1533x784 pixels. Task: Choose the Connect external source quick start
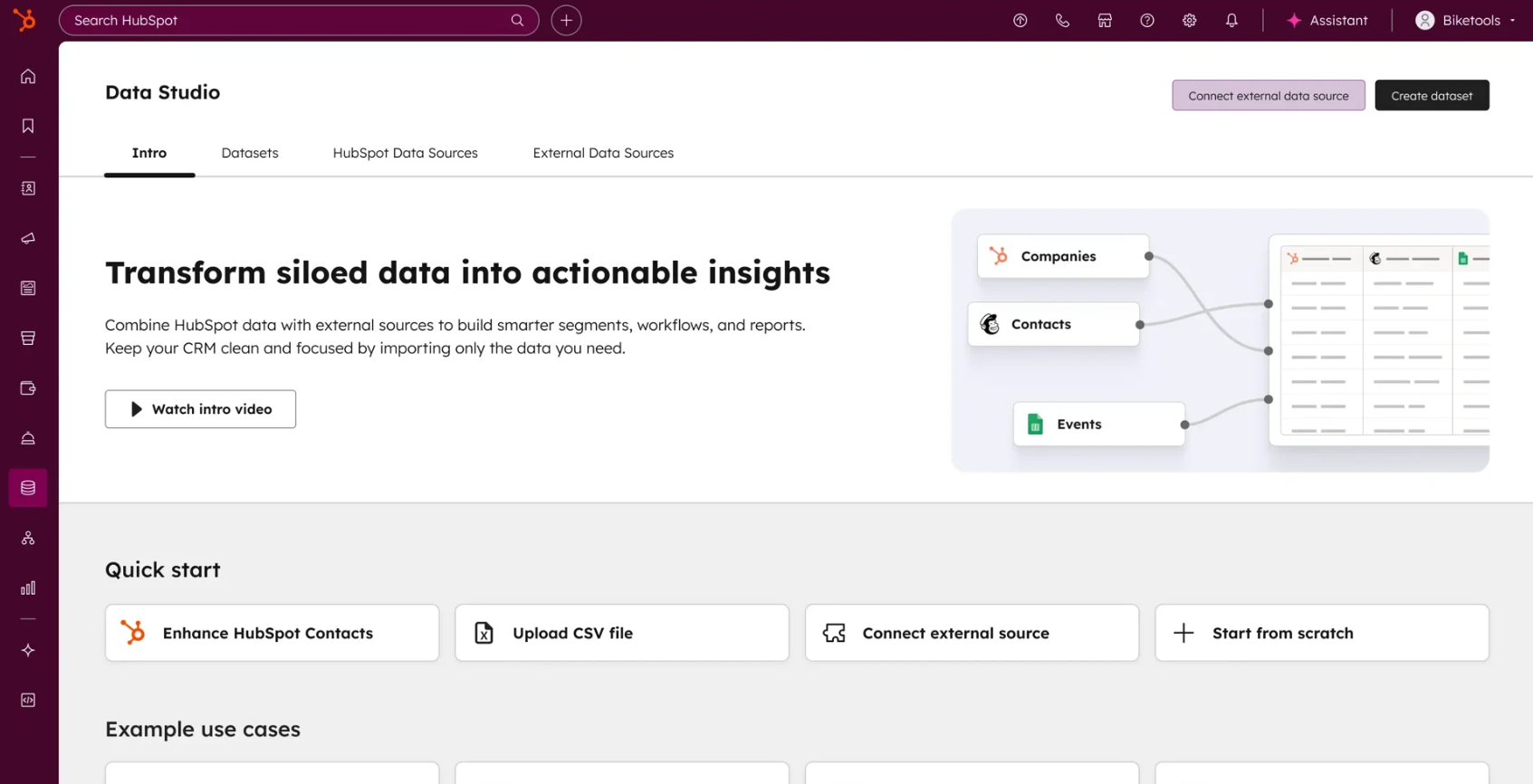point(972,633)
